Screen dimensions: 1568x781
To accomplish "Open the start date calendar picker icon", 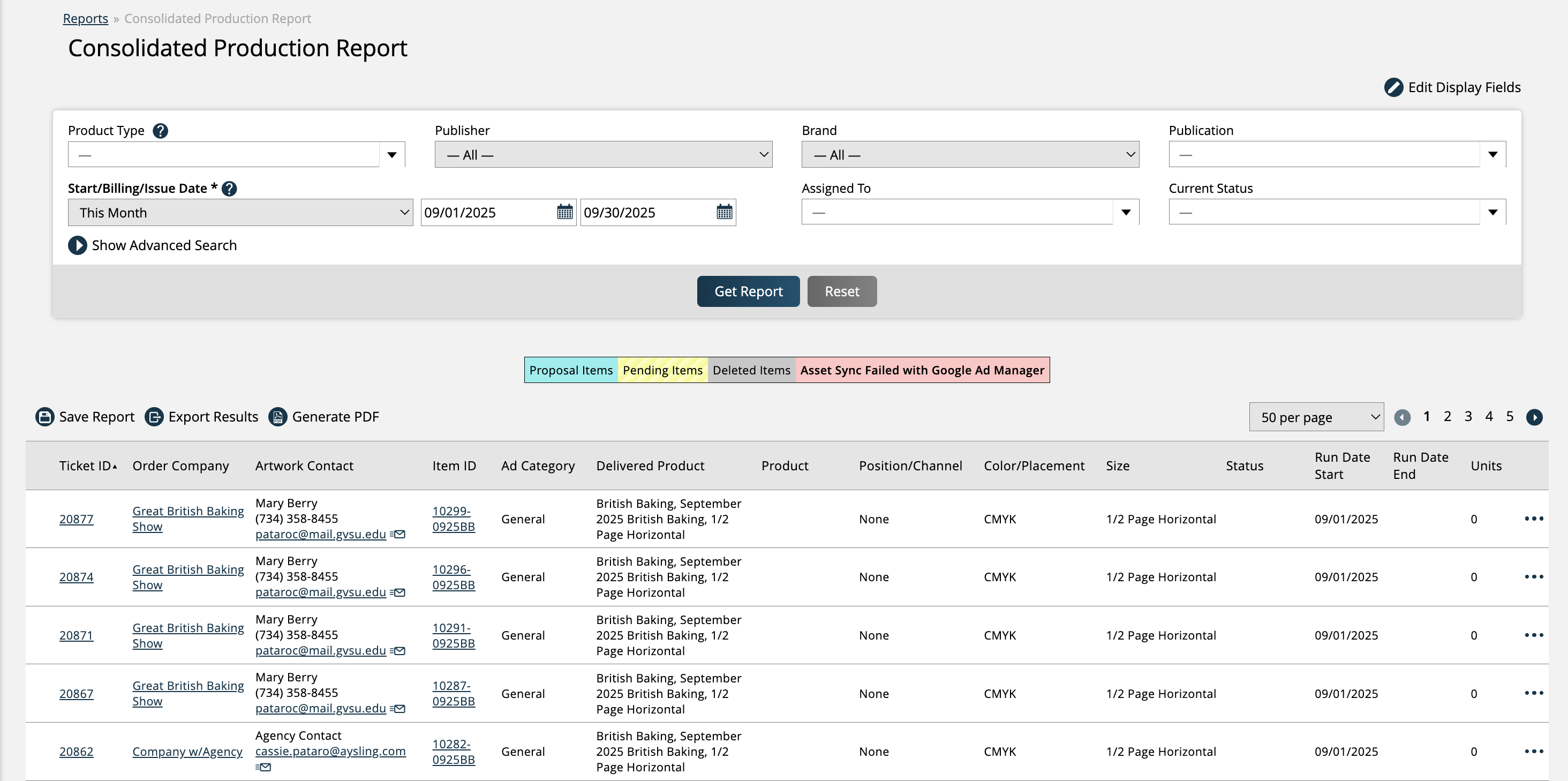I will (564, 213).
